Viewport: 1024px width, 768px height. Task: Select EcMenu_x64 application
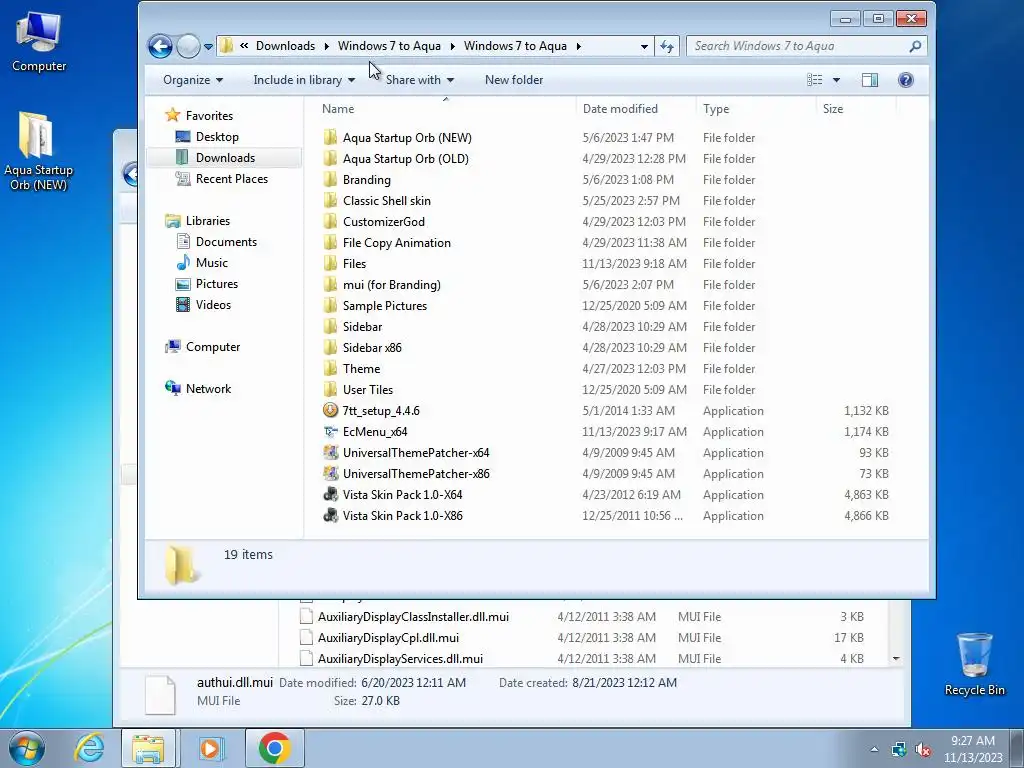(375, 432)
